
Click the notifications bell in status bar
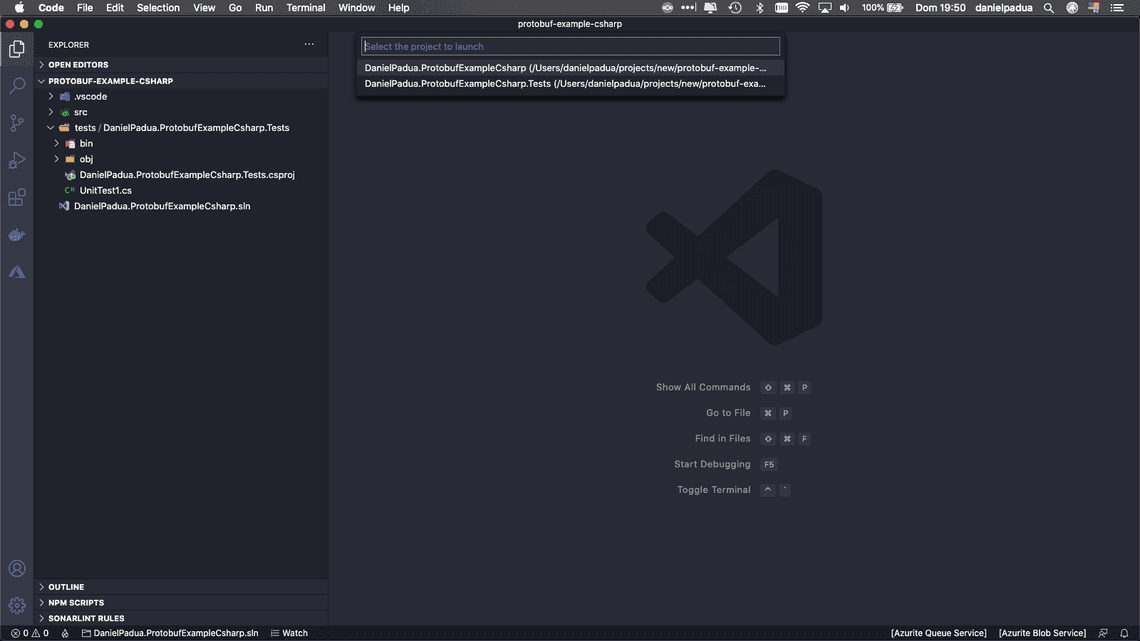pyautogui.click(x=1124, y=633)
